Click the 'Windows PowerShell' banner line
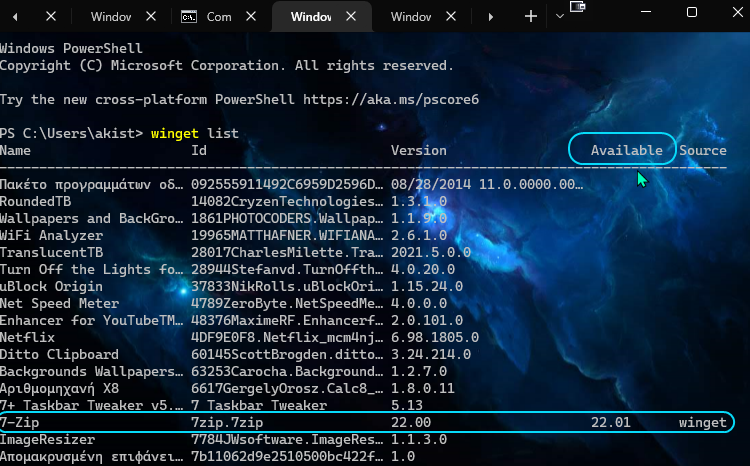This screenshot has width=750, height=466. (71, 49)
